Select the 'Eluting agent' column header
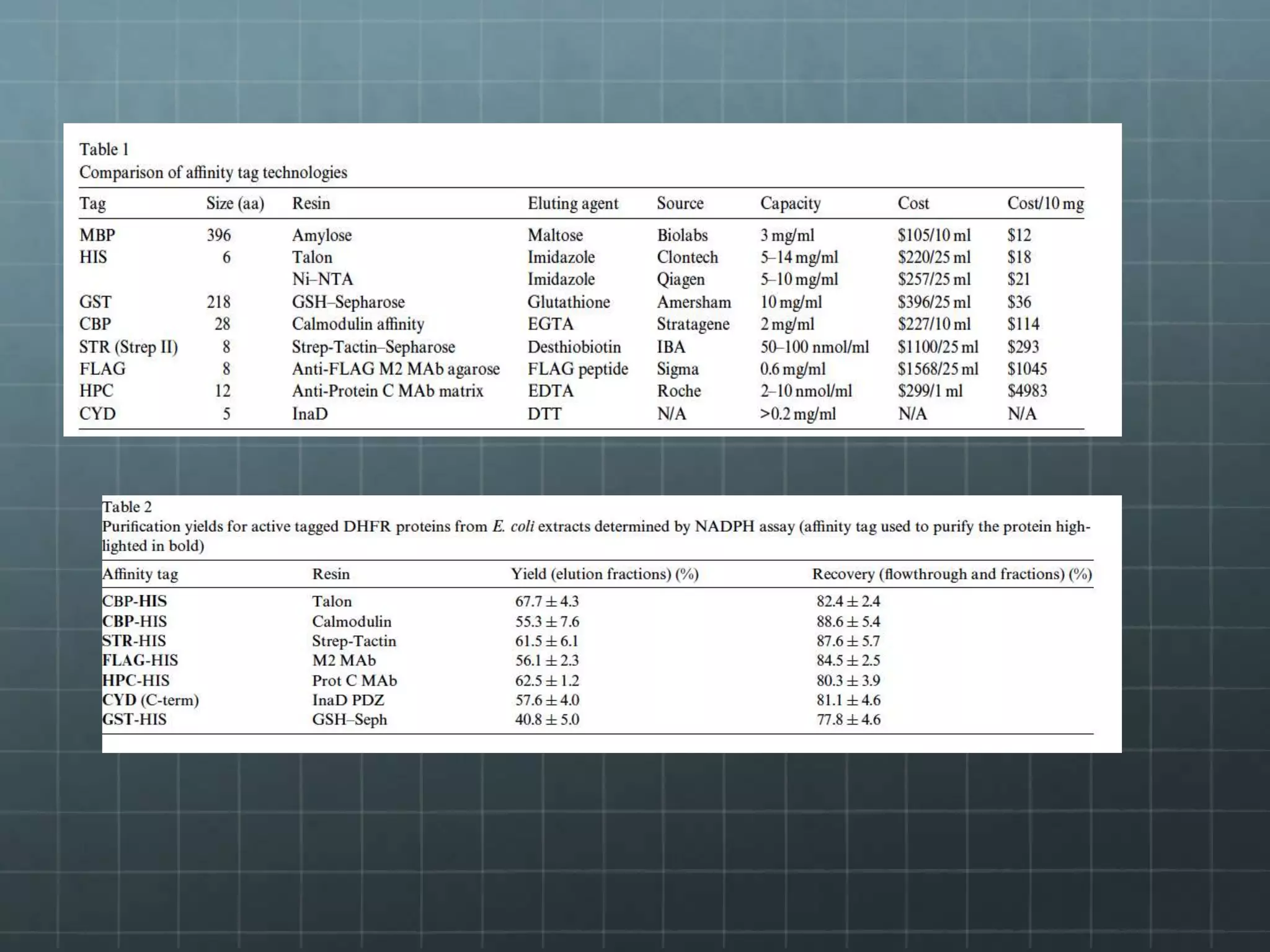1270x952 pixels. click(572, 203)
